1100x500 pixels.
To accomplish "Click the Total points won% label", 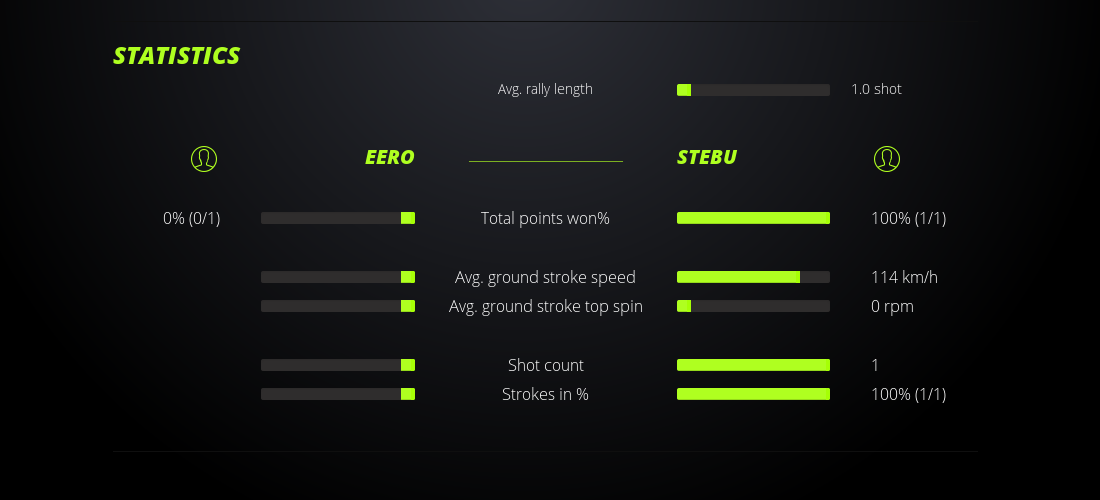I will pyautogui.click(x=545, y=218).
